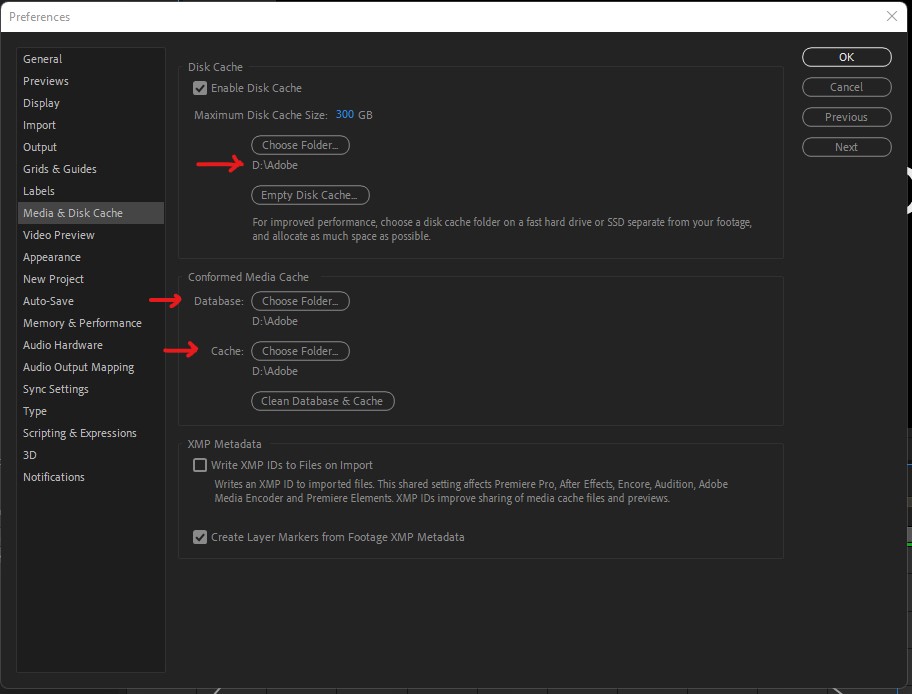Switch to Audio Hardware preferences
The height and width of the screenshot is (694, 912).
[x=63, y=345]
